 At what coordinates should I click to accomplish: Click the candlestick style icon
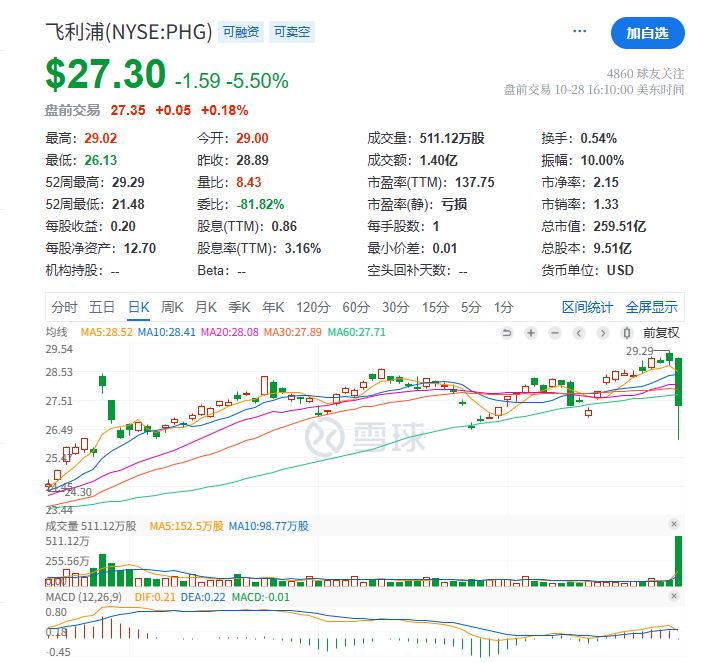[x=626, y=333]
